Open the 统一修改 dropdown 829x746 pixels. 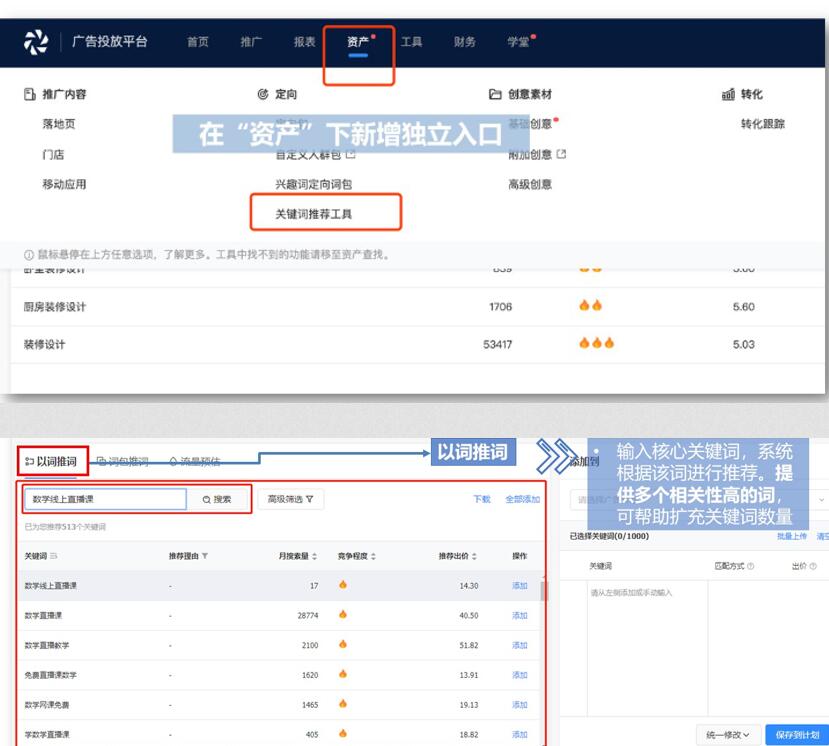coord(728,735)
